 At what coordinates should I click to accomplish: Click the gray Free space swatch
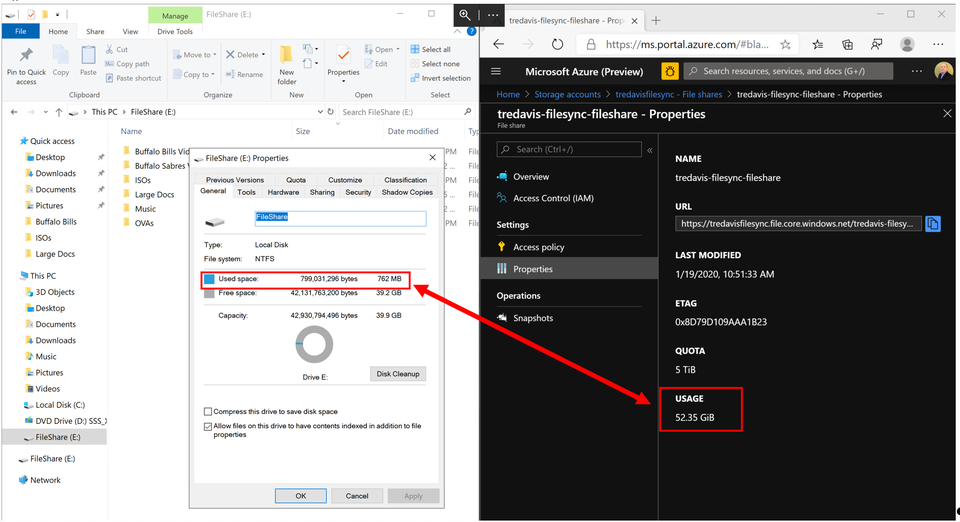(x=209, y=294)
